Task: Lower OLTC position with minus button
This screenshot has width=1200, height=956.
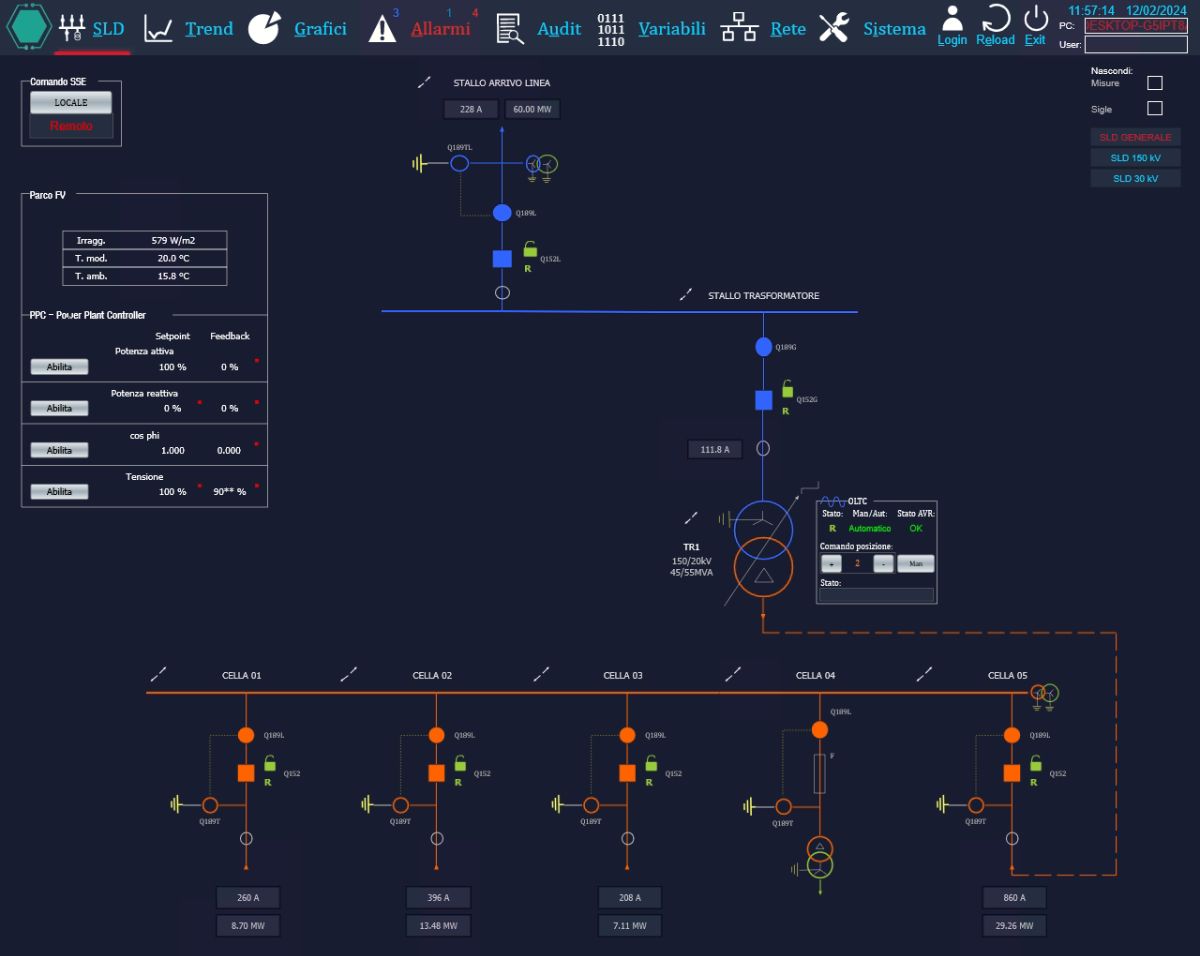Action: [884, 564]
